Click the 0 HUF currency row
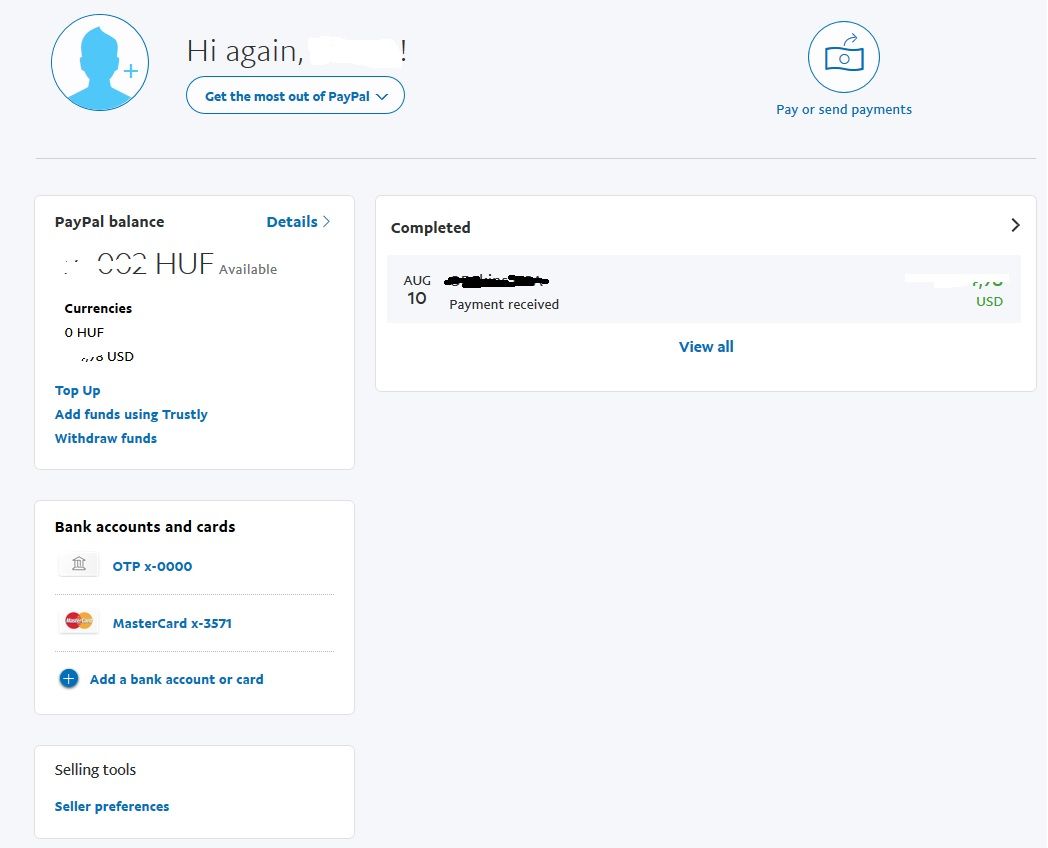Image resolution: width=1048 pixels, height=848 pixels. click(x=84, y=333)
